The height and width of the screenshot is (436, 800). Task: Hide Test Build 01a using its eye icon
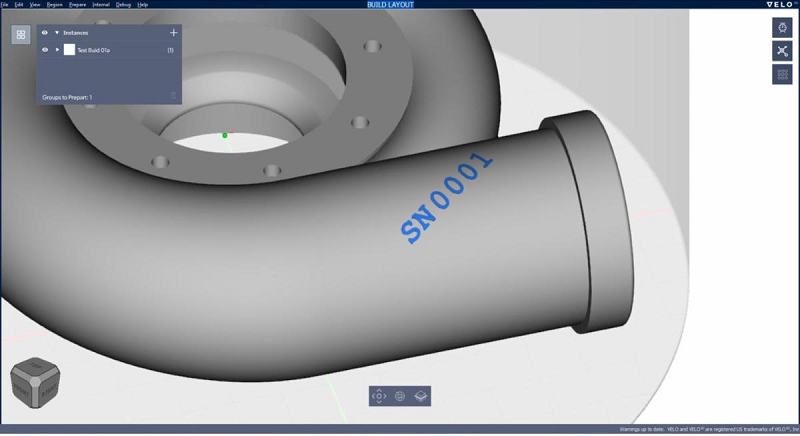tap(45, 50)
